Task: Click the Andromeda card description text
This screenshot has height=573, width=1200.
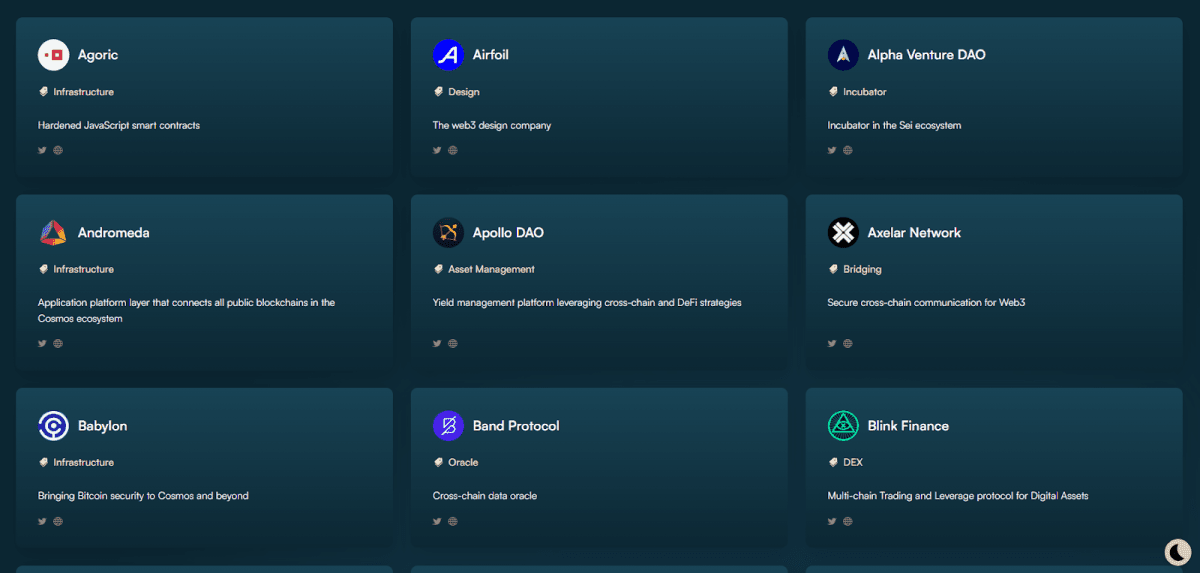Action: tap(186, 310)
